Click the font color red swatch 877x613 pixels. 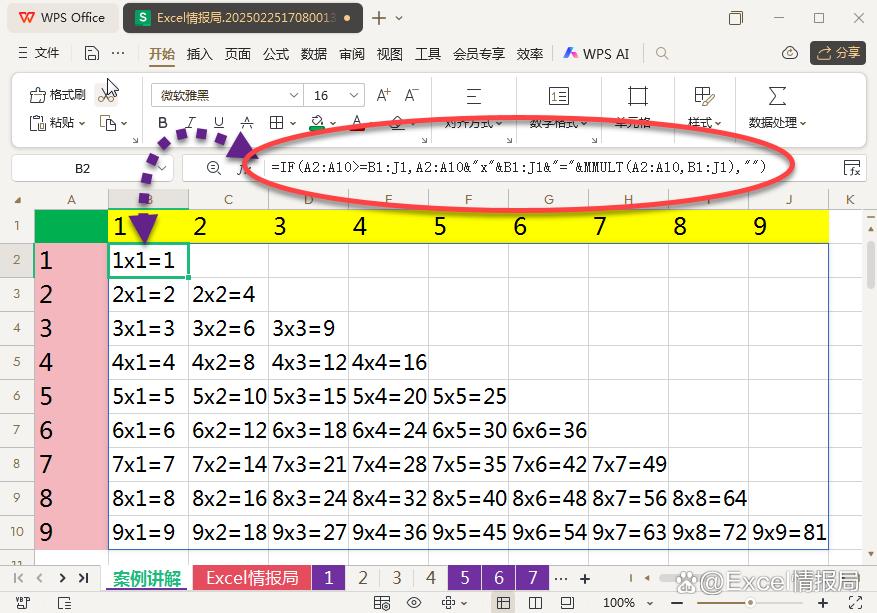(x=356, y=121)
